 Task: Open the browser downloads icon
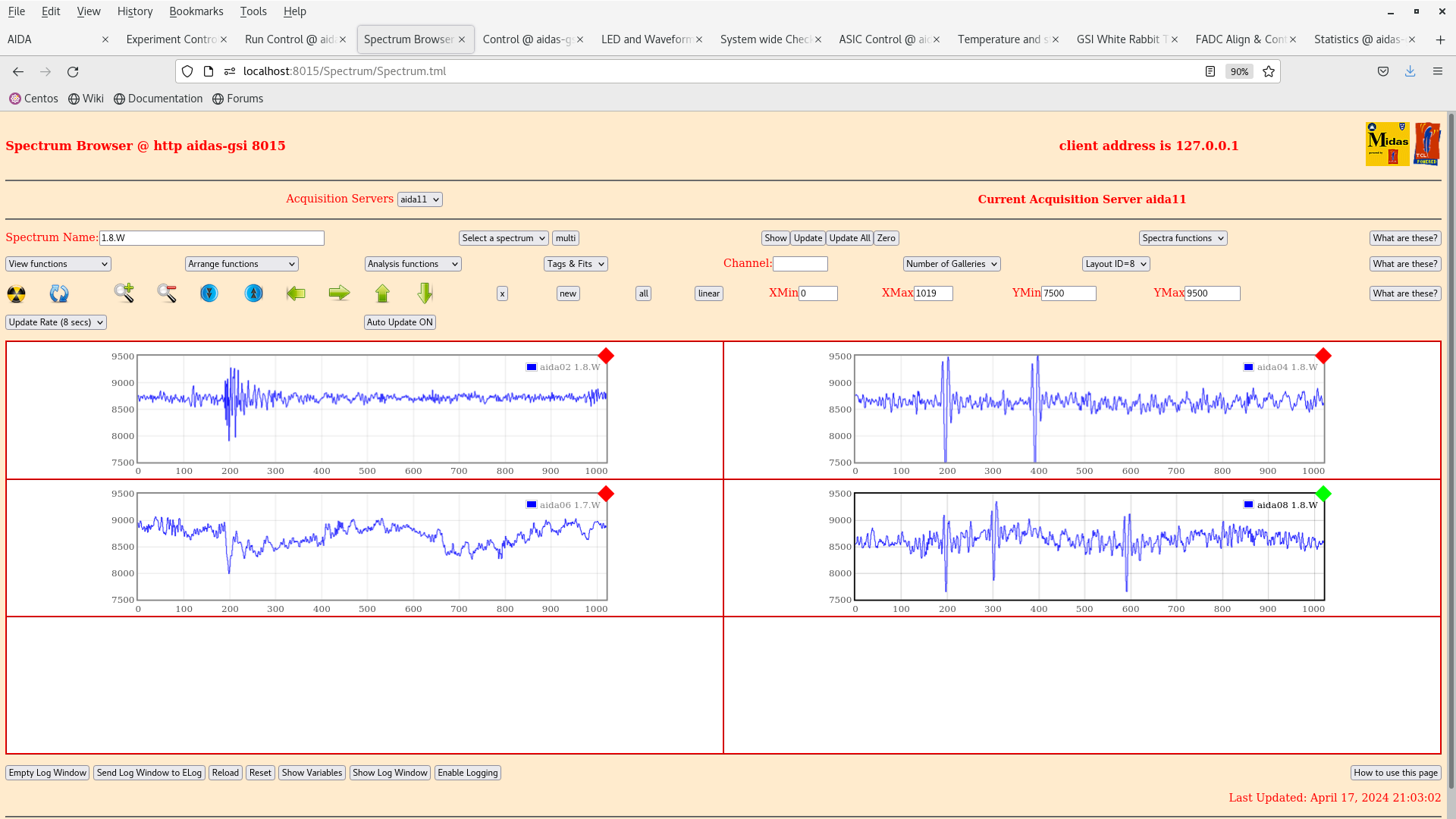coord(1410,71)
